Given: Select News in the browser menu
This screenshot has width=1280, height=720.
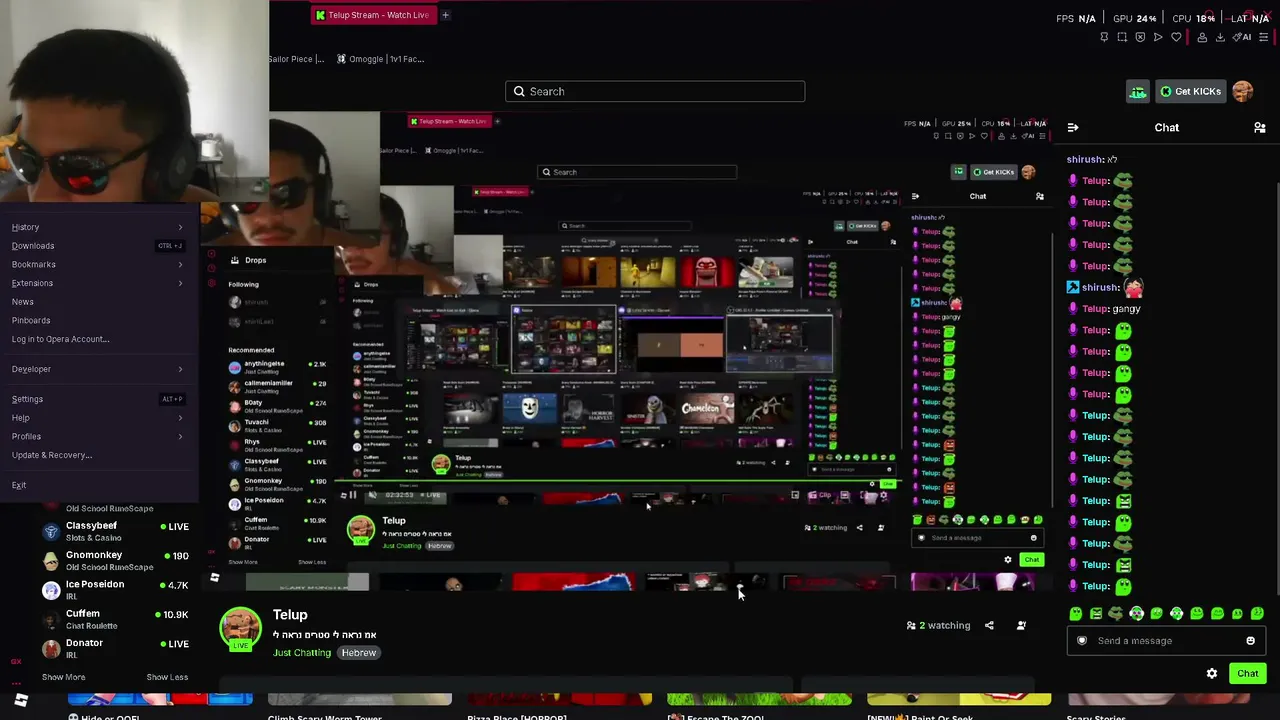Looking at the screenshot, I should pyautogui.click(x=97, y=302).
